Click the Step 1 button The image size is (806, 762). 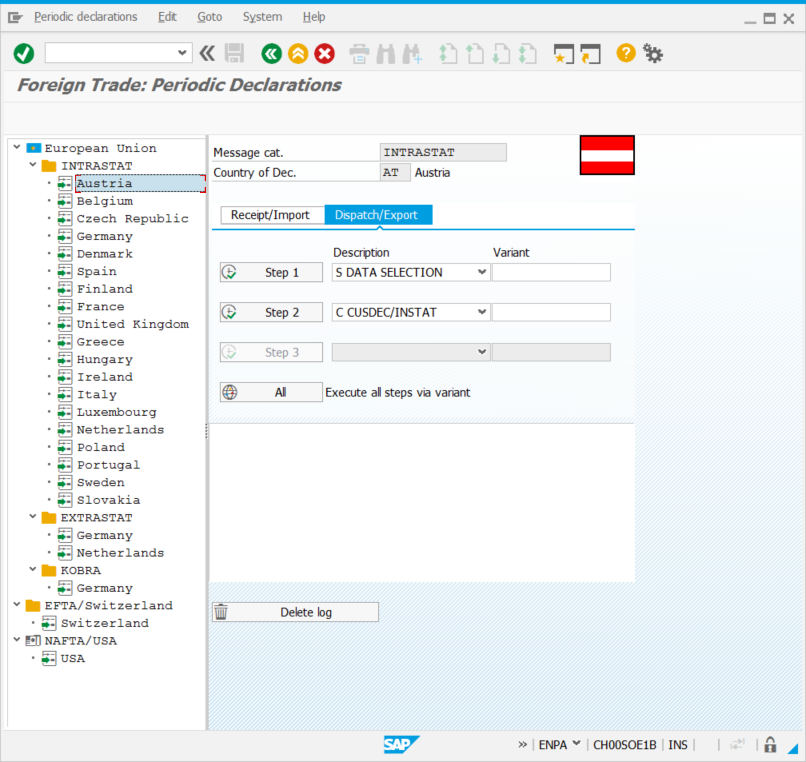271,273
